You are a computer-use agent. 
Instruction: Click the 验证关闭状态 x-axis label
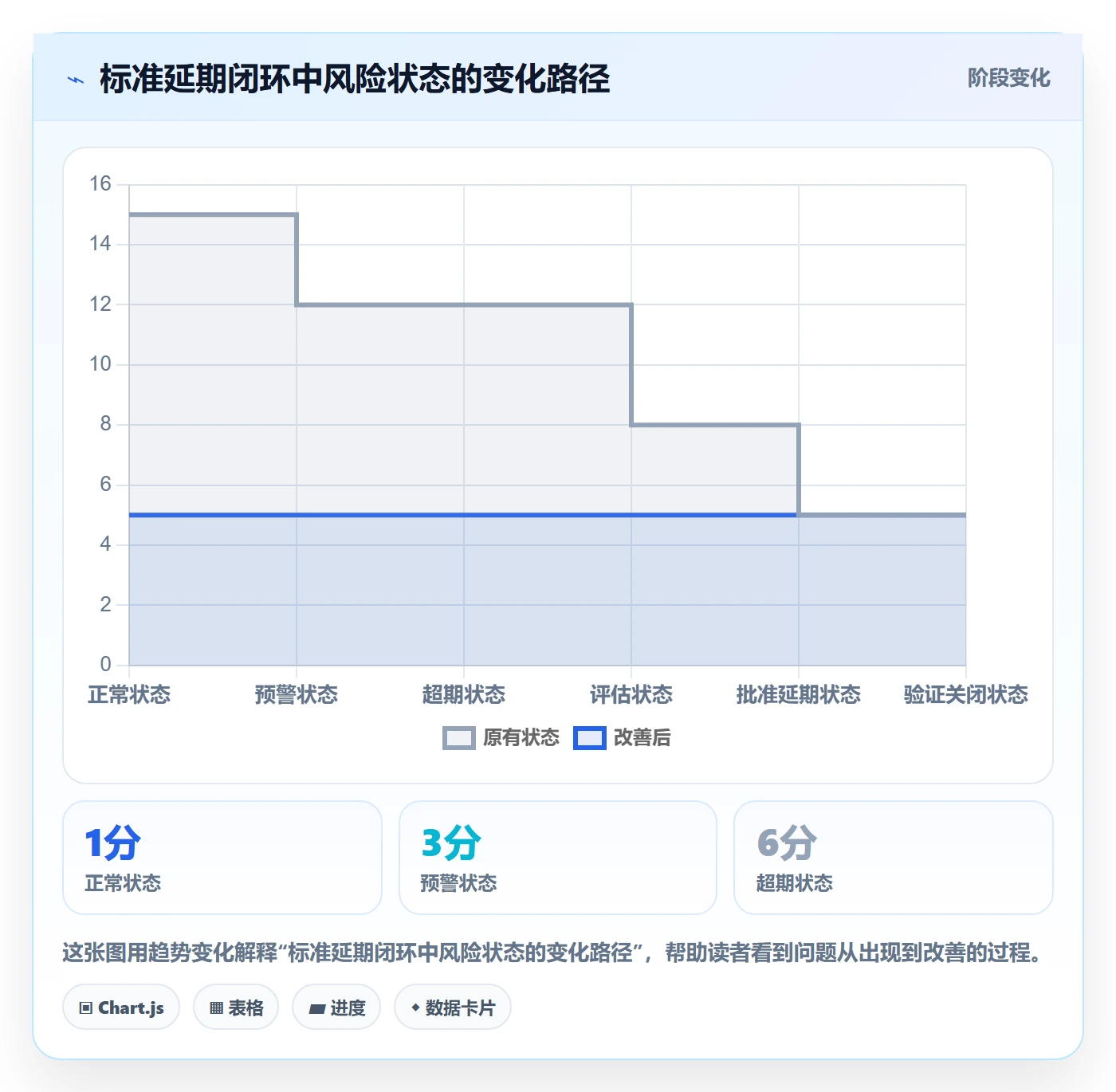coord(966,694)
